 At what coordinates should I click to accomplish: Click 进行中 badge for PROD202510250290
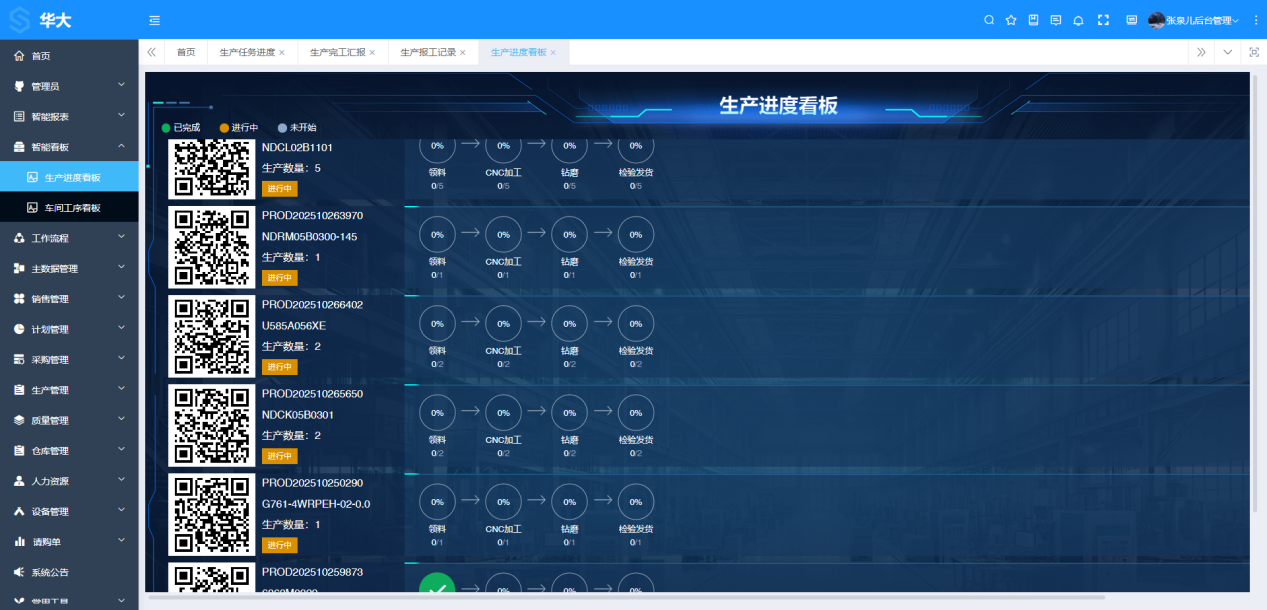(280, 545)
